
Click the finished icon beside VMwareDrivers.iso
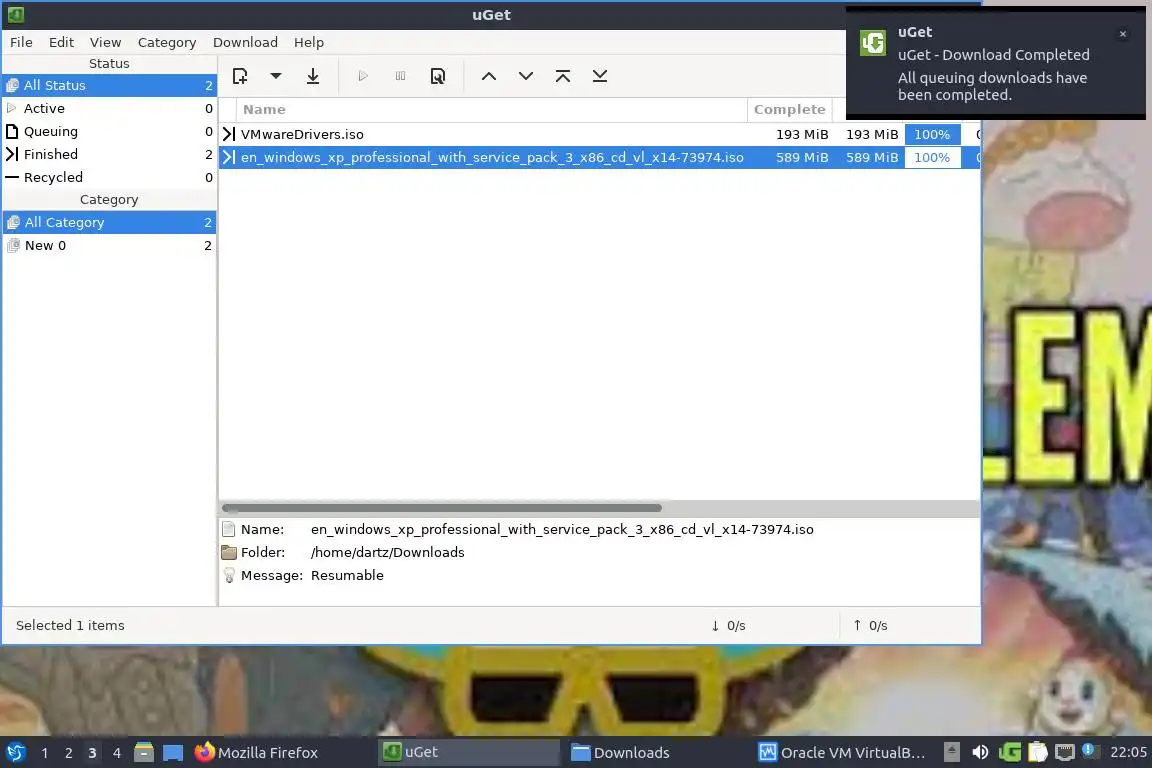(228, 134)
